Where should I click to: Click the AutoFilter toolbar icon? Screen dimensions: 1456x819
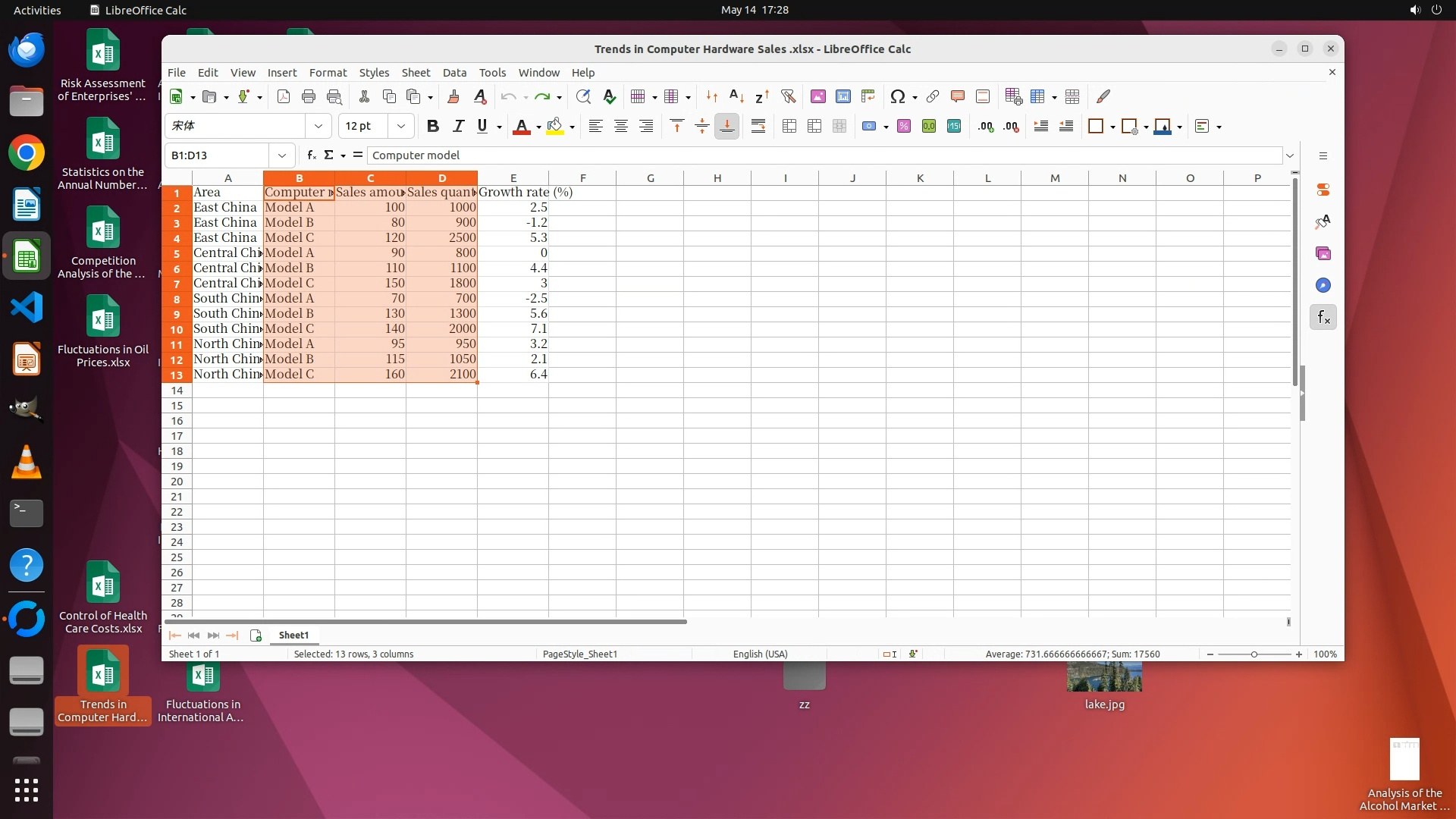[788, 96]
